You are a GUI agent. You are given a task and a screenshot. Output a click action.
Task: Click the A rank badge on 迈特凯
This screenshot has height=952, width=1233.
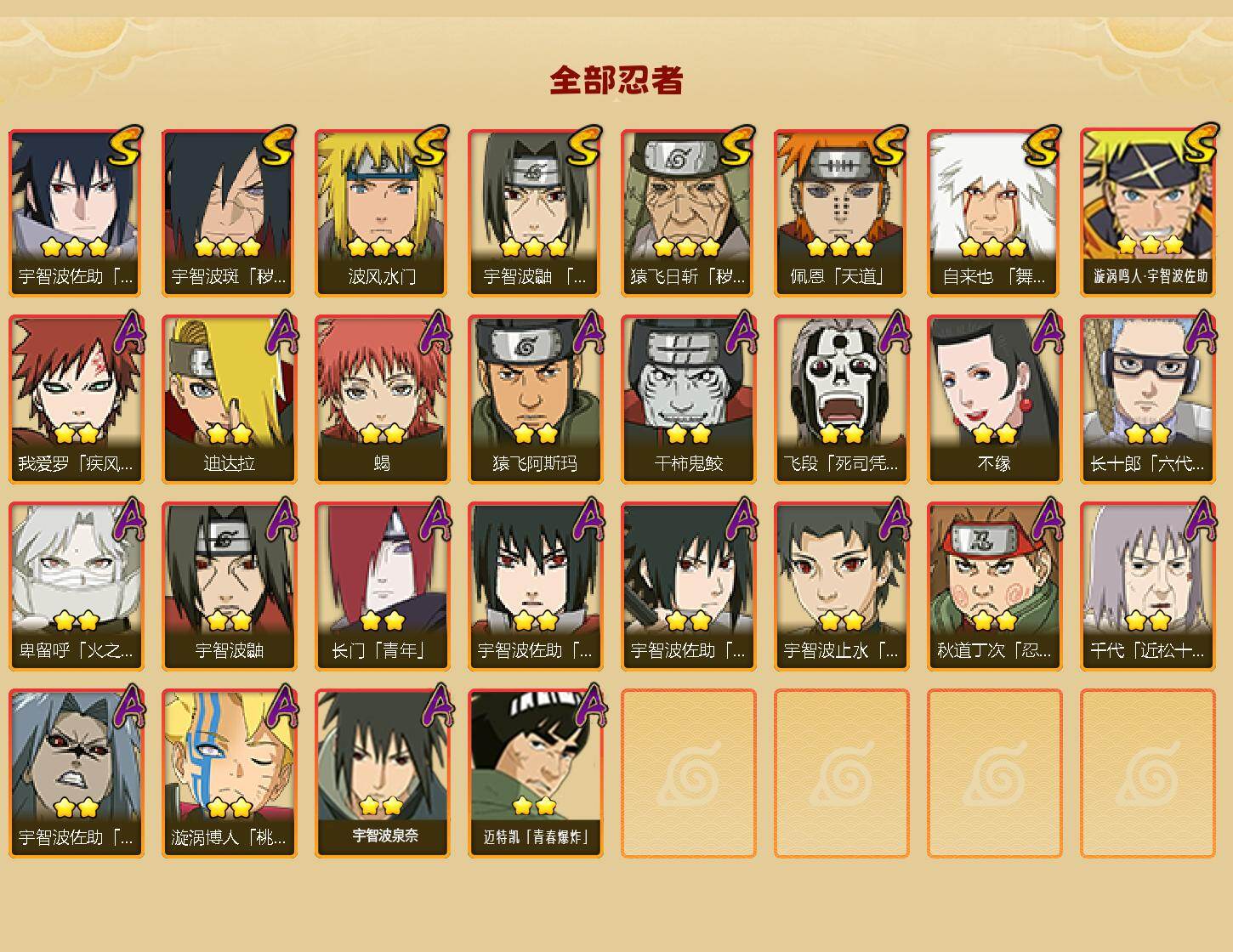click(x=588, y=706)
